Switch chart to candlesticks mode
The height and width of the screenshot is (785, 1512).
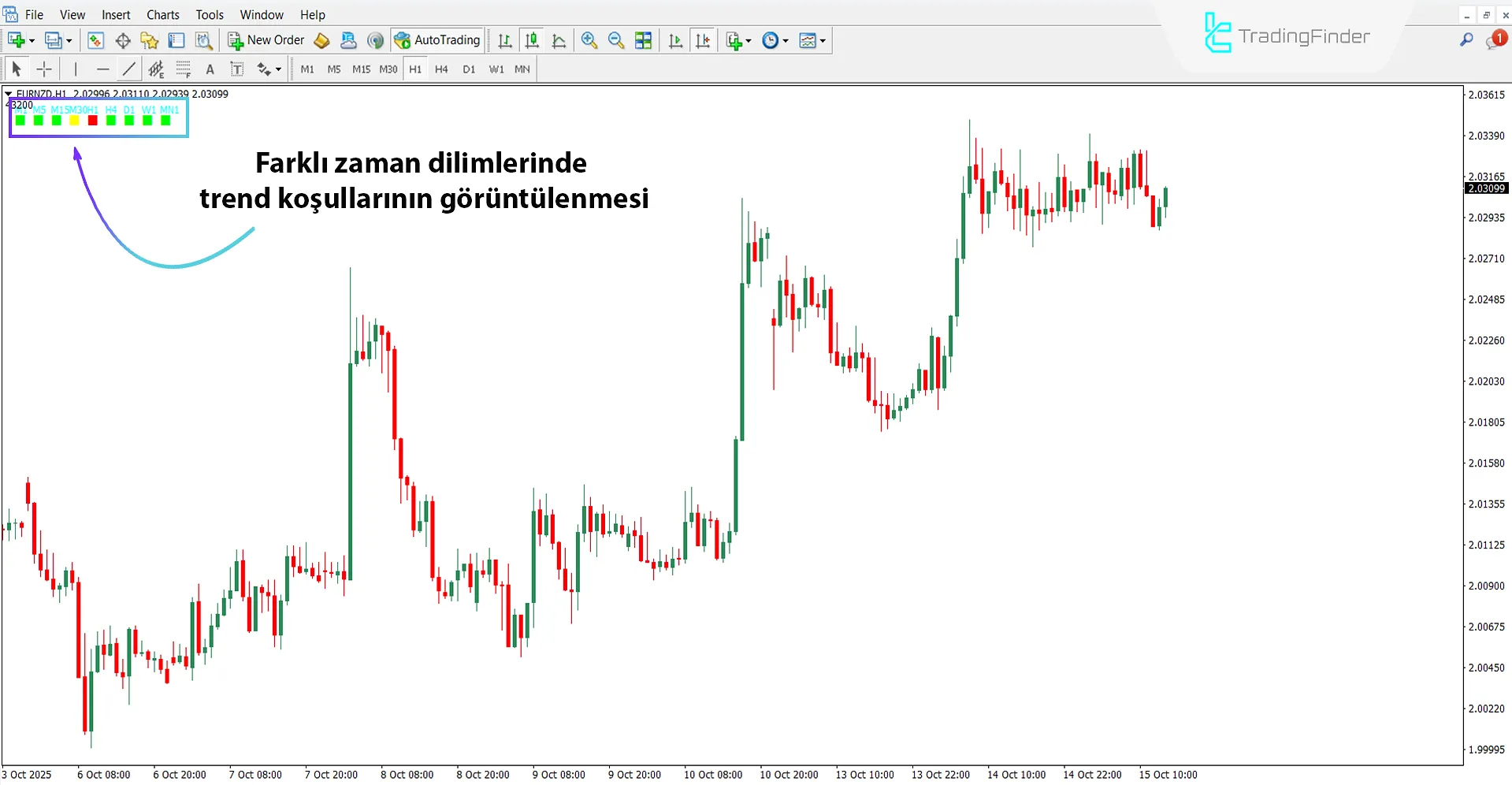[533, 40]
